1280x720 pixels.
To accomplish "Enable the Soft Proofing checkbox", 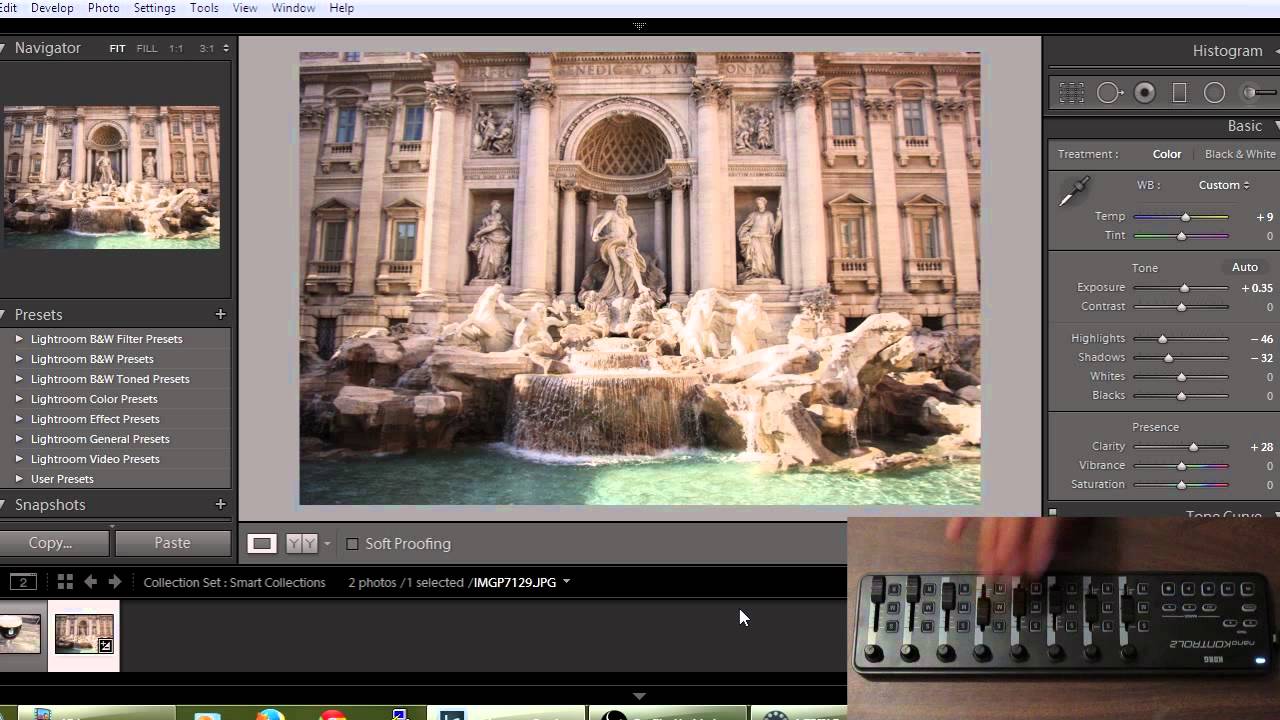I will click(x=352, y=544).
